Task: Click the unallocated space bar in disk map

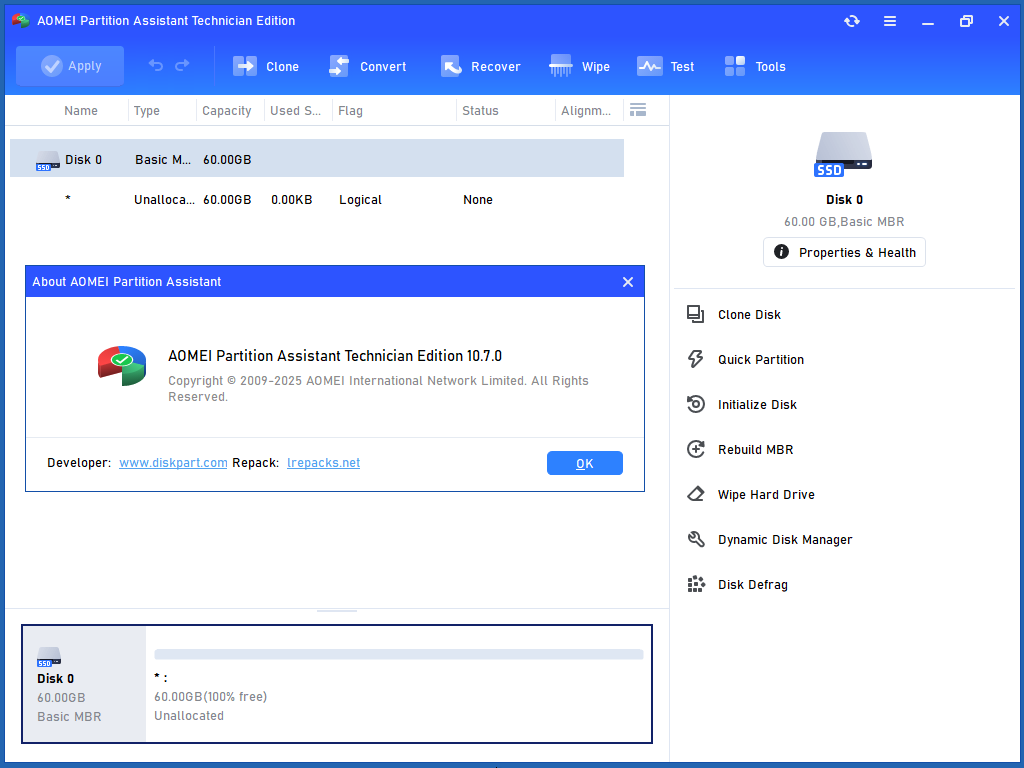Action: 398,655
